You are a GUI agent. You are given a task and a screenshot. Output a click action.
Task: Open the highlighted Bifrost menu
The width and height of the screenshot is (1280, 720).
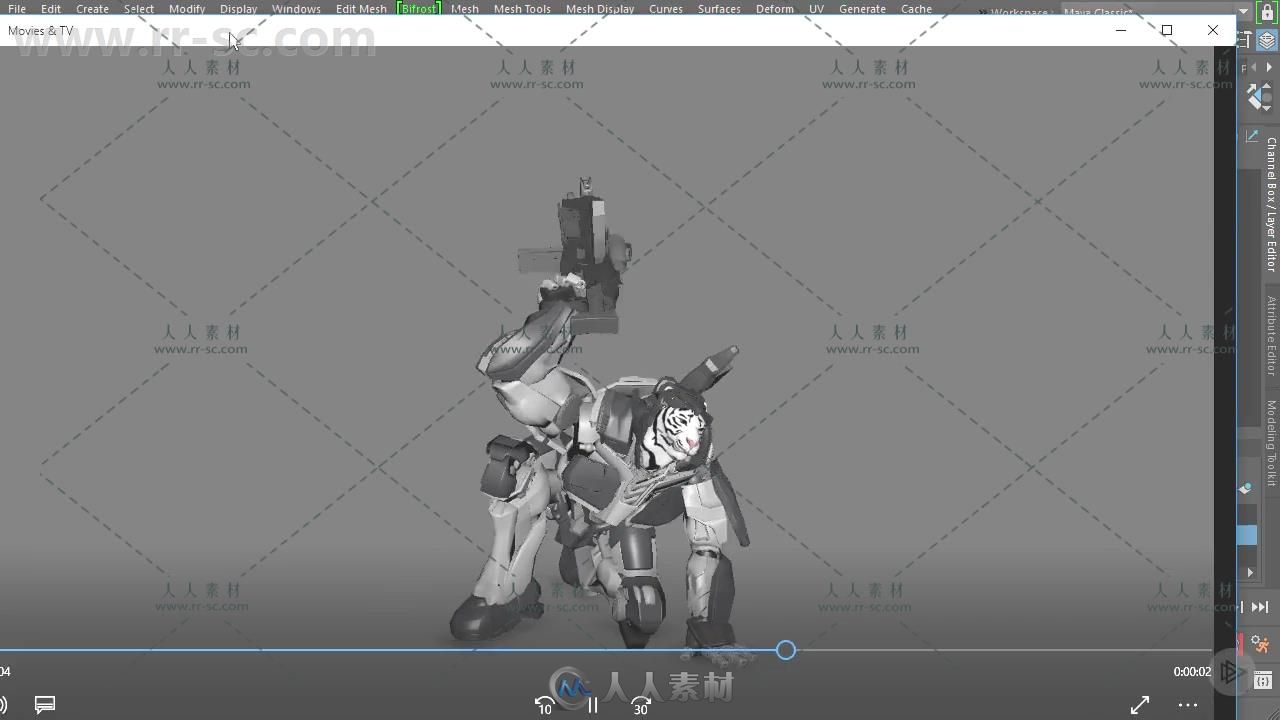click(419, 8)
